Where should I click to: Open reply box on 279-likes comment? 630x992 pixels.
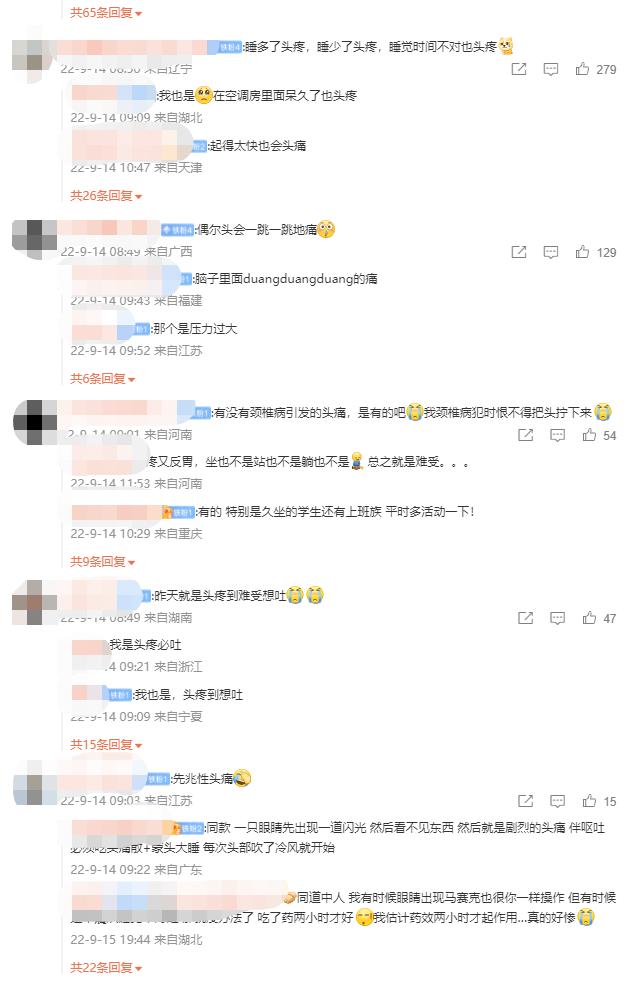tap(551, 69)
